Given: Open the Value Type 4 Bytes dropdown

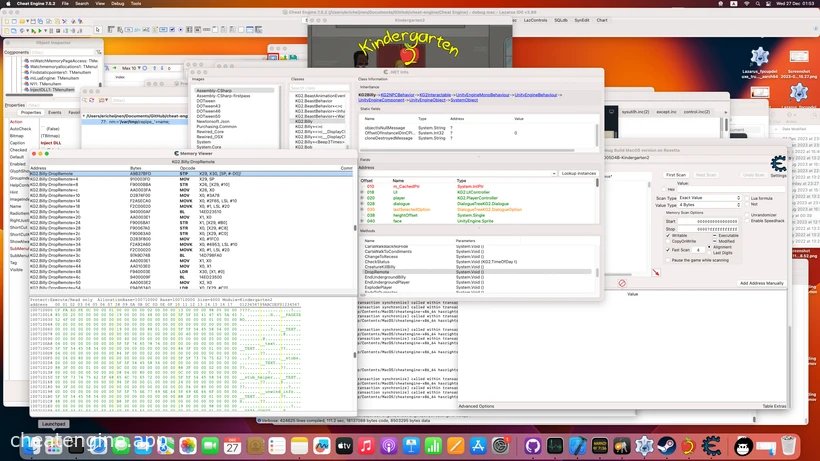Looking at the screenshot, I should [x=710, y=205].
